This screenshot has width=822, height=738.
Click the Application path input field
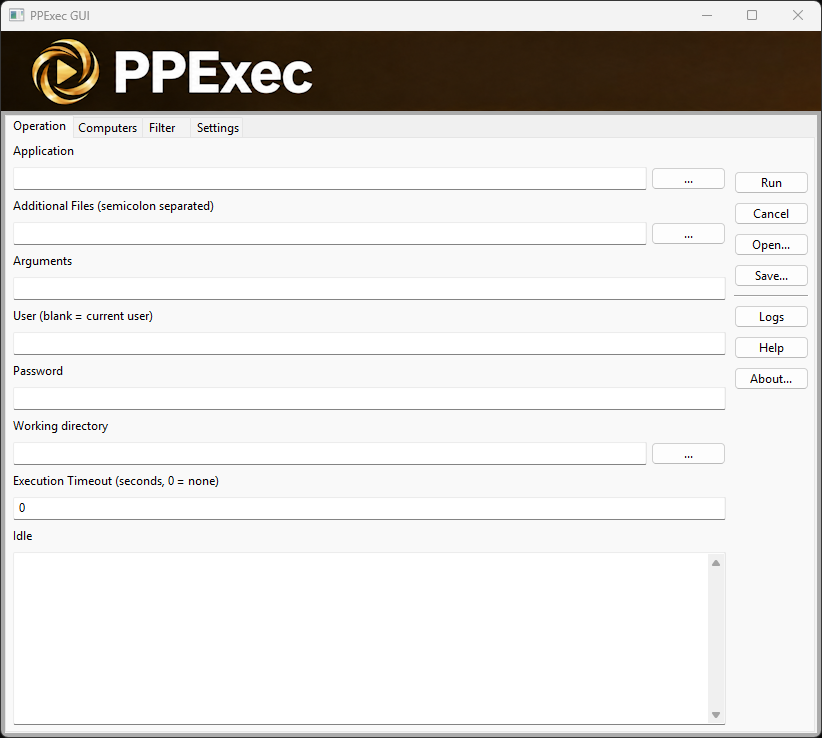coord(330,179)
